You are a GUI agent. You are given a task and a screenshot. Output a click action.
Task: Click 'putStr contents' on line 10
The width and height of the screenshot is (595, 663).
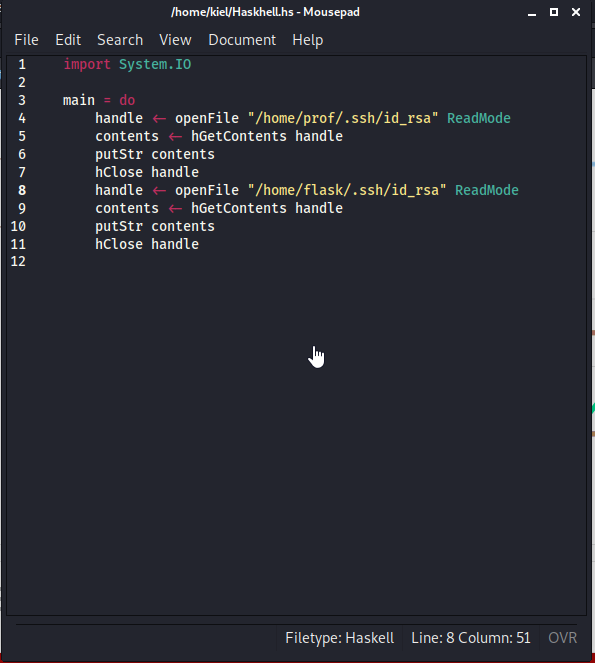155,226
